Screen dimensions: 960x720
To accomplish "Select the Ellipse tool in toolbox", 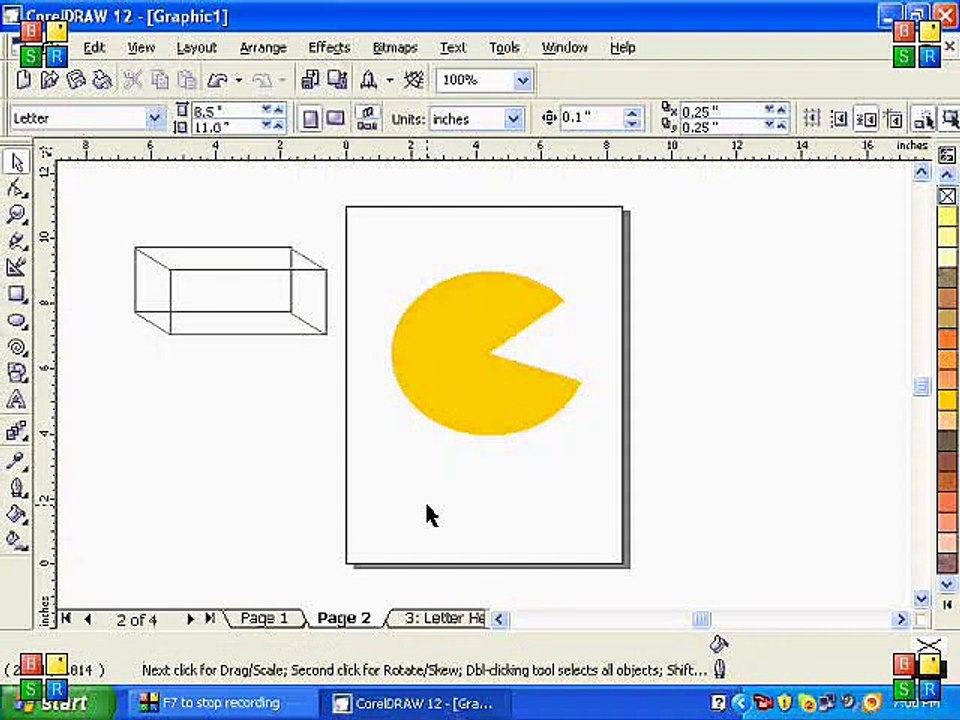I will pos(17,321).
